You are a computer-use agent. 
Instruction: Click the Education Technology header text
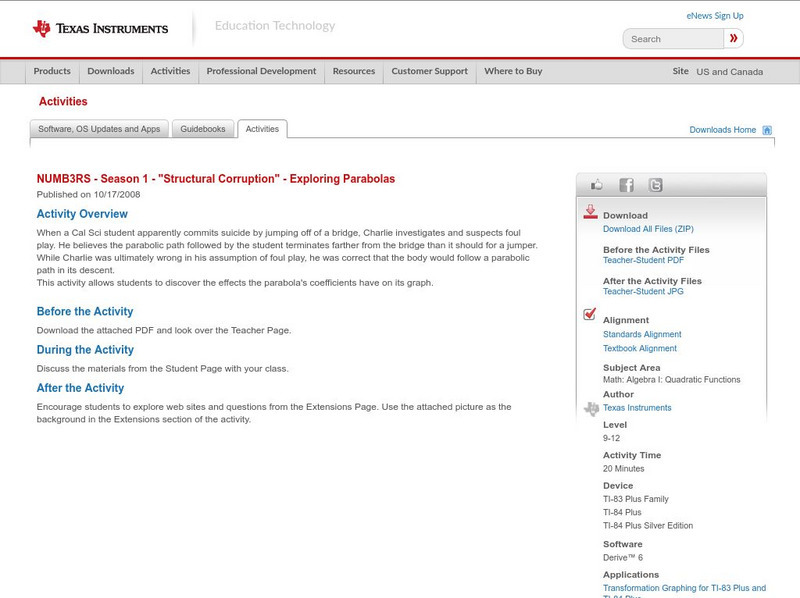coord(275,26)
